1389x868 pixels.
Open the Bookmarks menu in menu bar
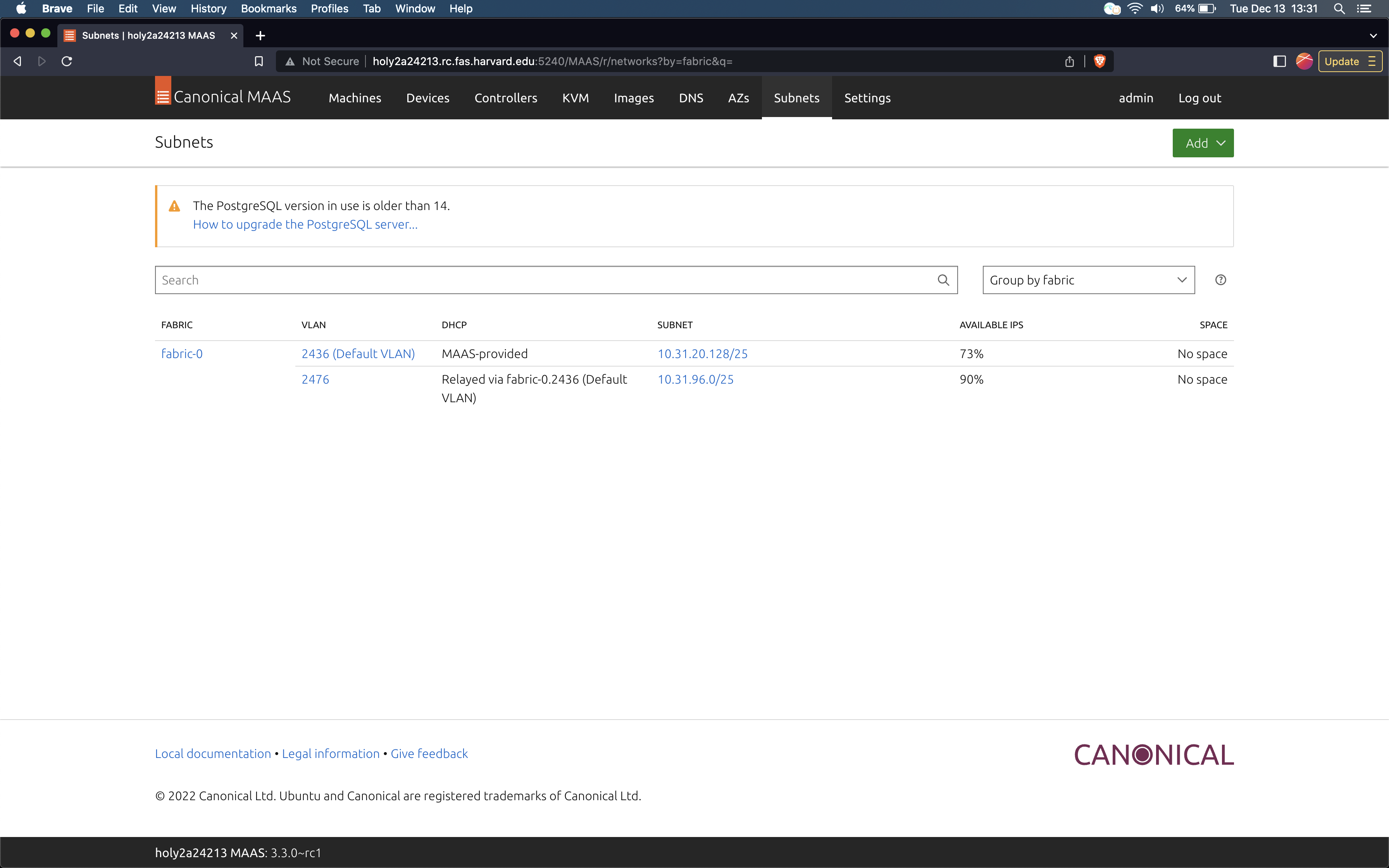(268, 9)
